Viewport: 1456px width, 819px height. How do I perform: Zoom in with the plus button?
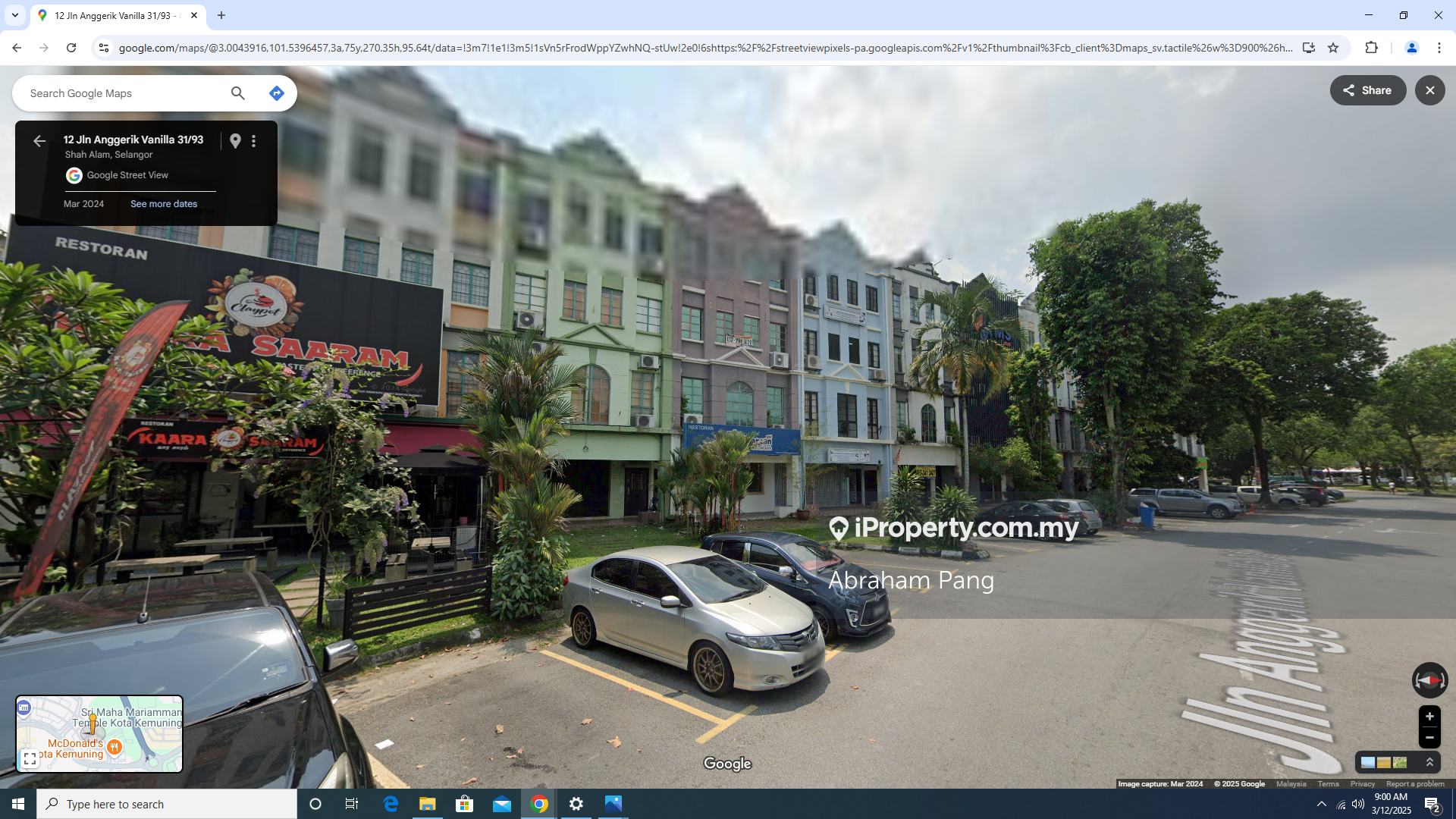1429,717
